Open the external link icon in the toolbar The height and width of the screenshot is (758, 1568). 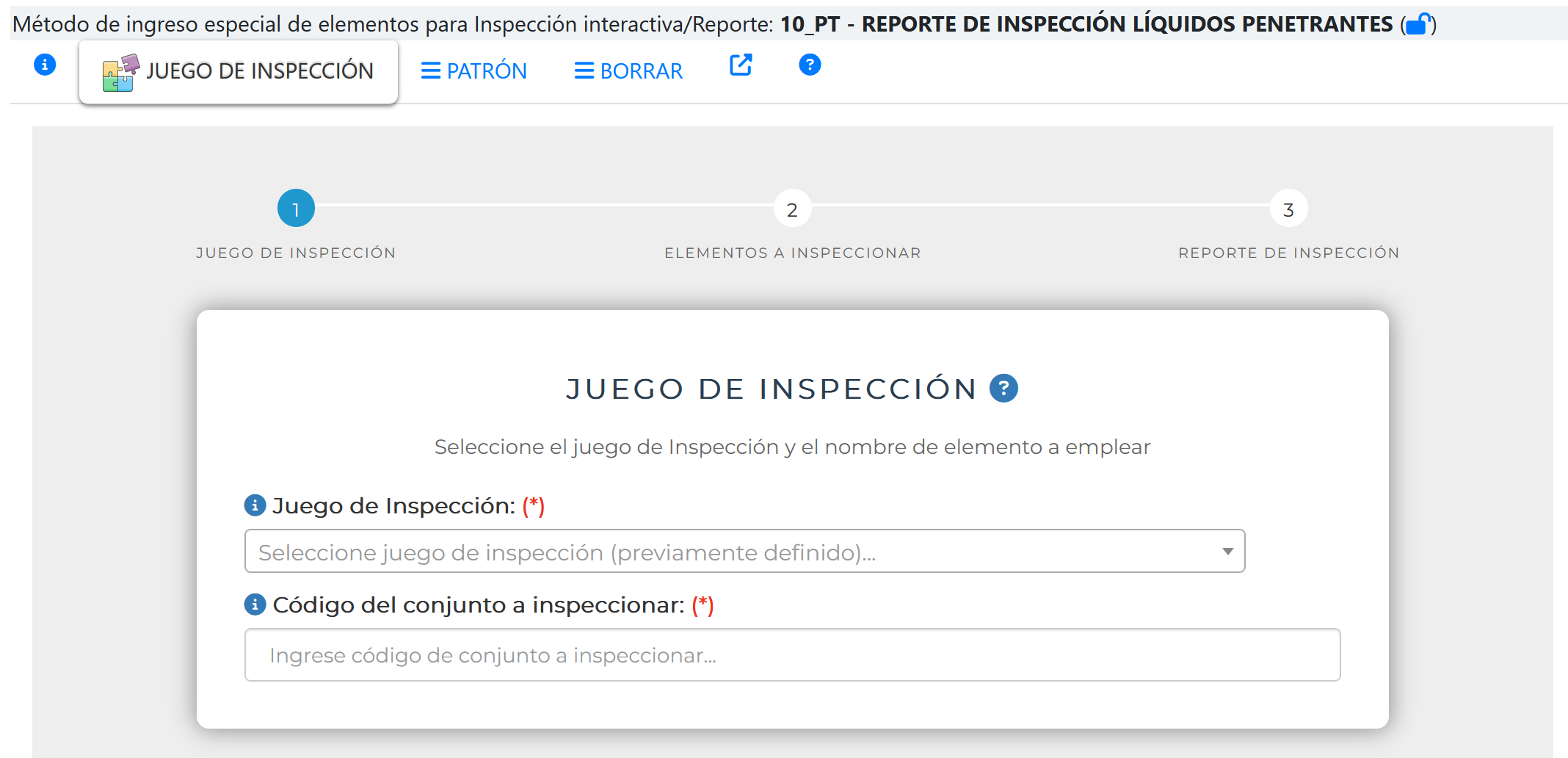(741, 65)
